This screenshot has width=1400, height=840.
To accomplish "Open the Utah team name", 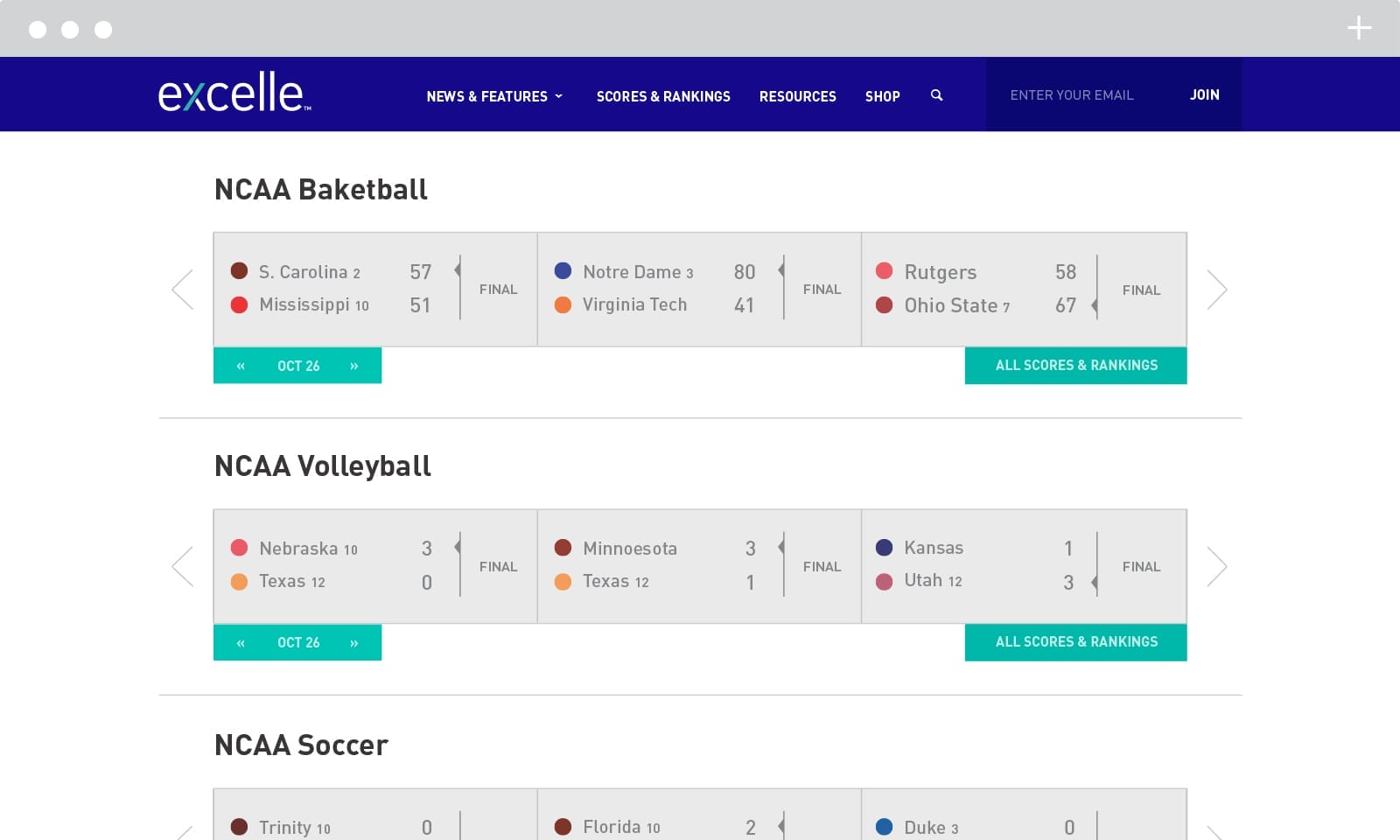I will coord(923,580).
